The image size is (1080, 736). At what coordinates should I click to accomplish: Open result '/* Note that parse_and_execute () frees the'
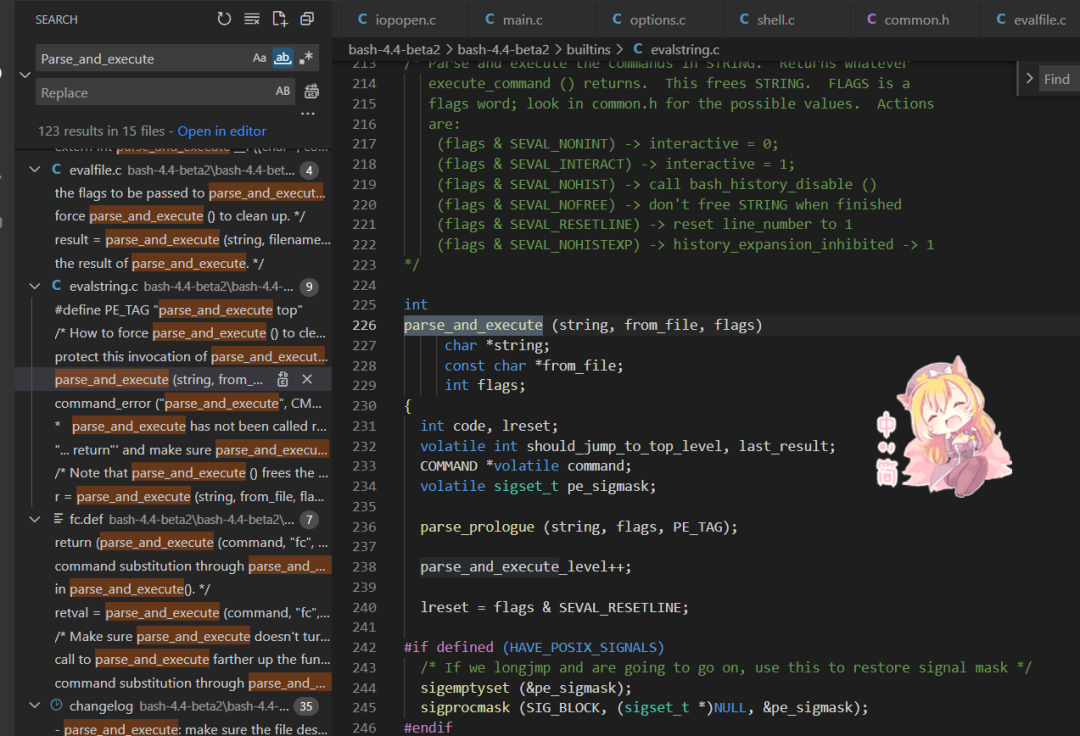(191, 473)
